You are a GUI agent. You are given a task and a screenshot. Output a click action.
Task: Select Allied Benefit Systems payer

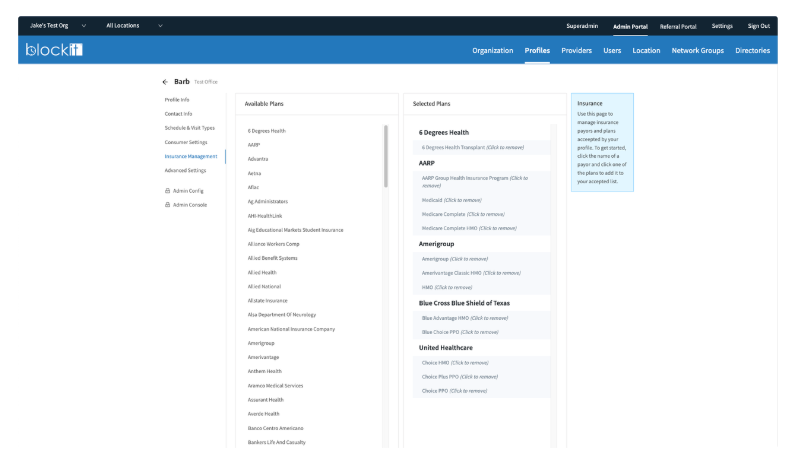pos(272,258)
